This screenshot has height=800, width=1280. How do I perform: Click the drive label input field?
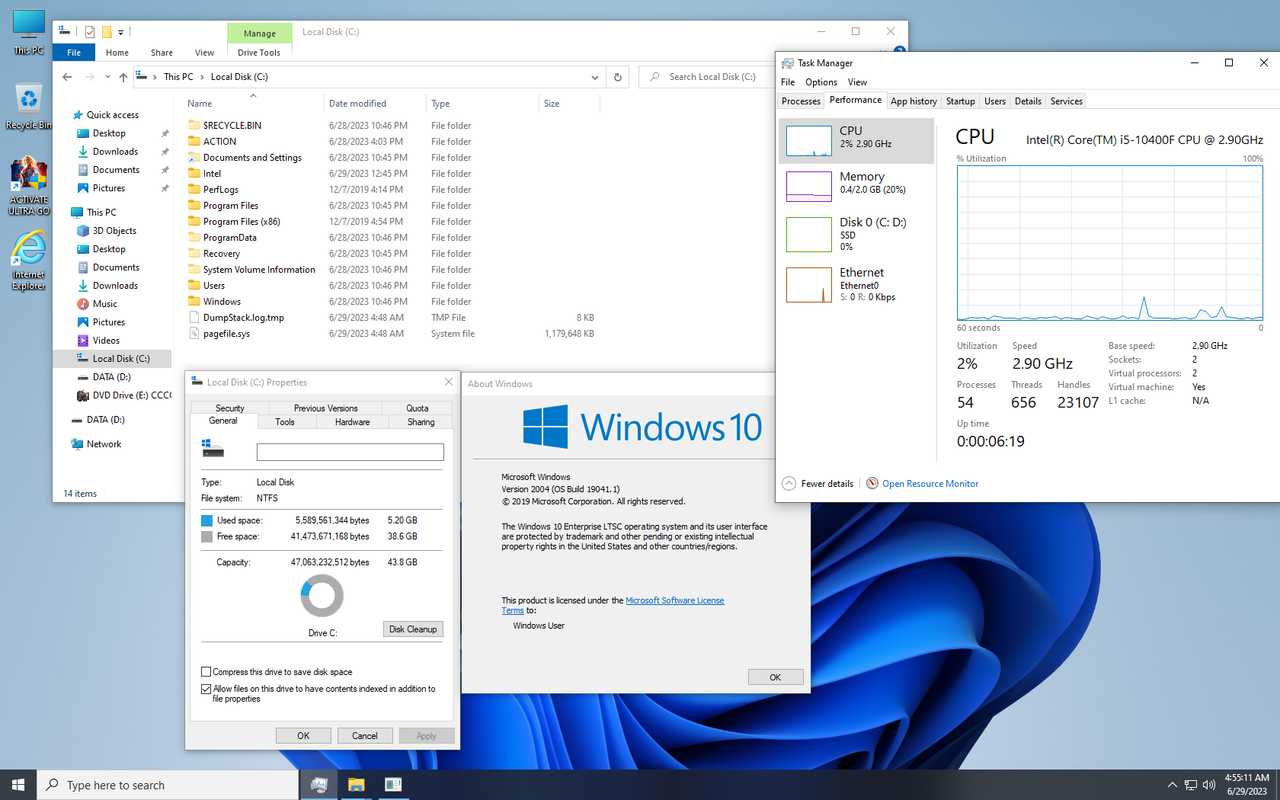click(350, 452)
